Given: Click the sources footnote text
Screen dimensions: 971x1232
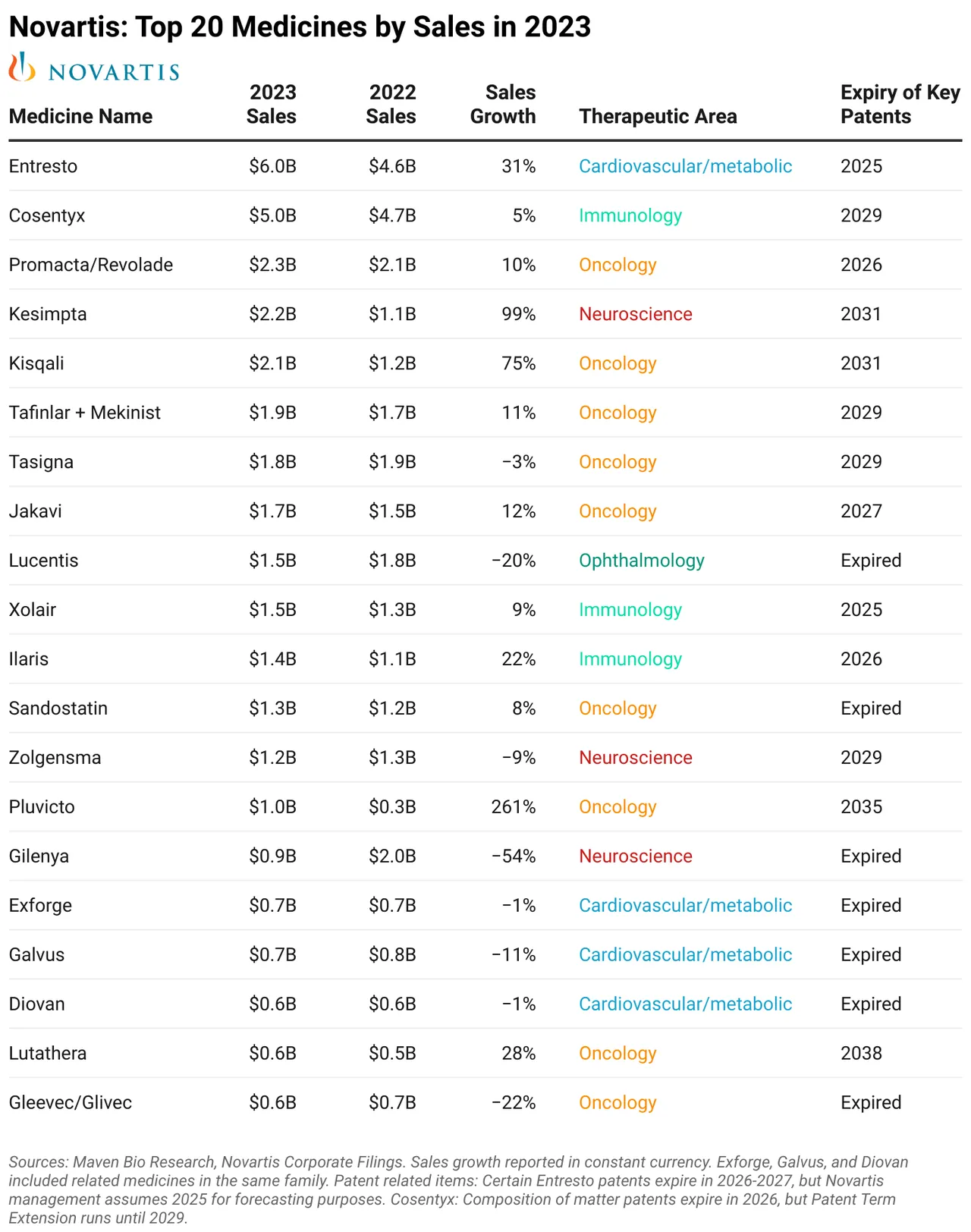Looking at the screenshot, I should pos(459,1190).
